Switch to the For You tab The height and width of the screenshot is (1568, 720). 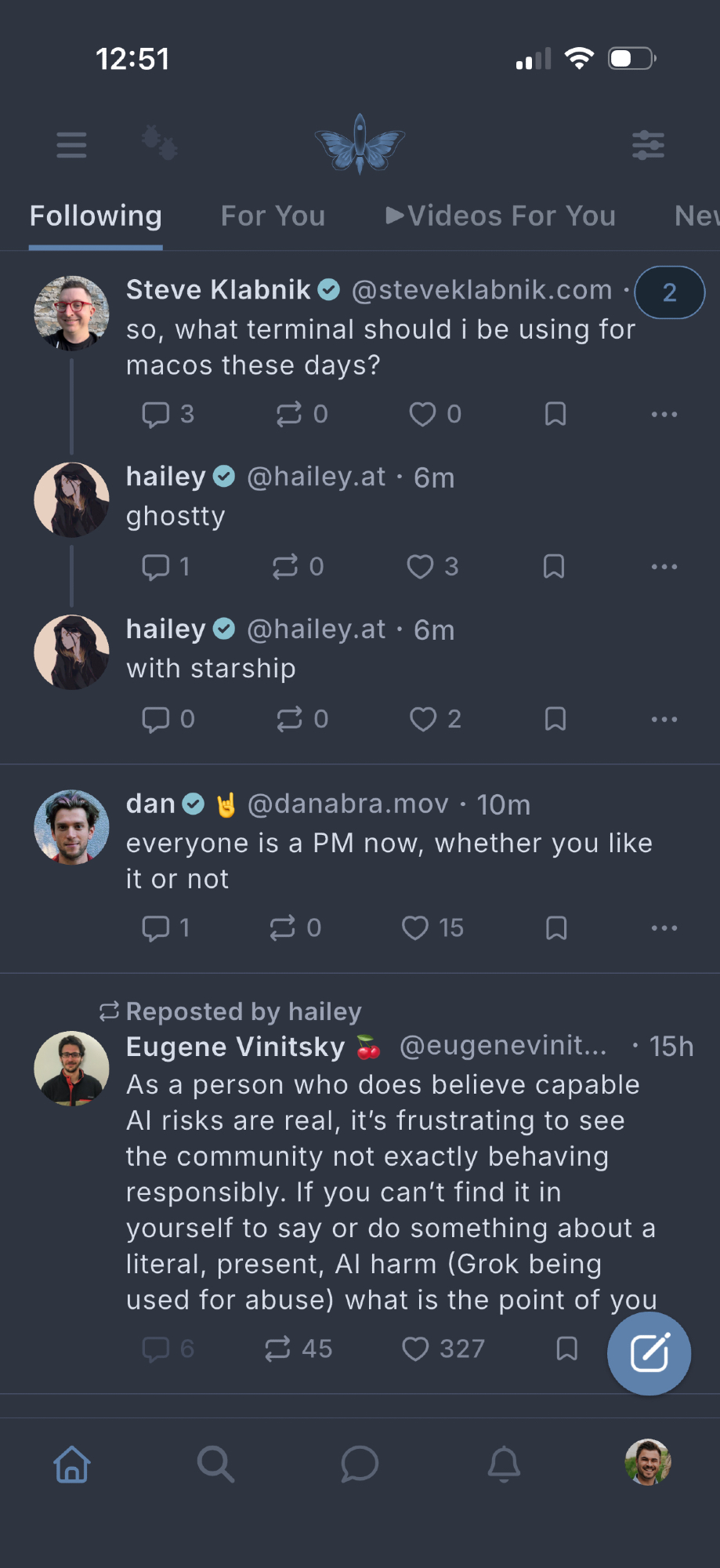[x=273, y=216]
